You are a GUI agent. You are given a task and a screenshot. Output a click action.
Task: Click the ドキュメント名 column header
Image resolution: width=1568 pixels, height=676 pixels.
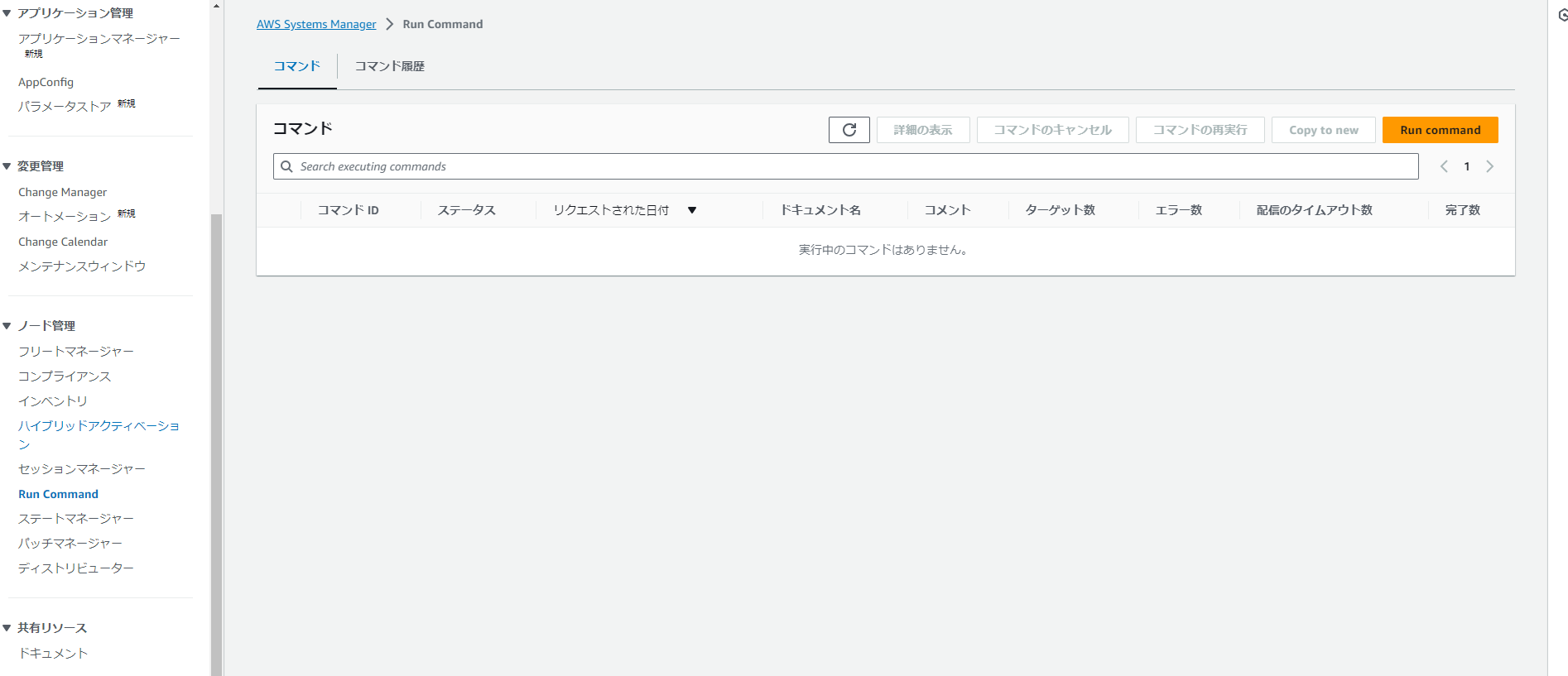820,210
